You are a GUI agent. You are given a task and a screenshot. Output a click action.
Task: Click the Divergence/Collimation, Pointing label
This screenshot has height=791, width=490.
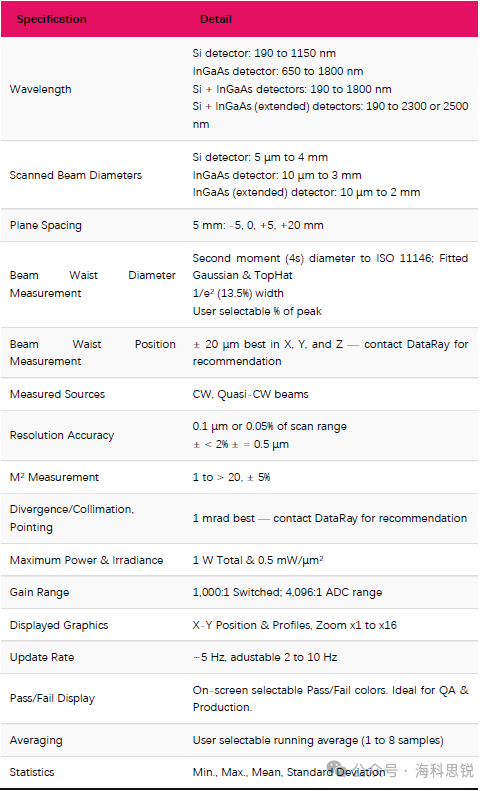[x=72, y=518]
